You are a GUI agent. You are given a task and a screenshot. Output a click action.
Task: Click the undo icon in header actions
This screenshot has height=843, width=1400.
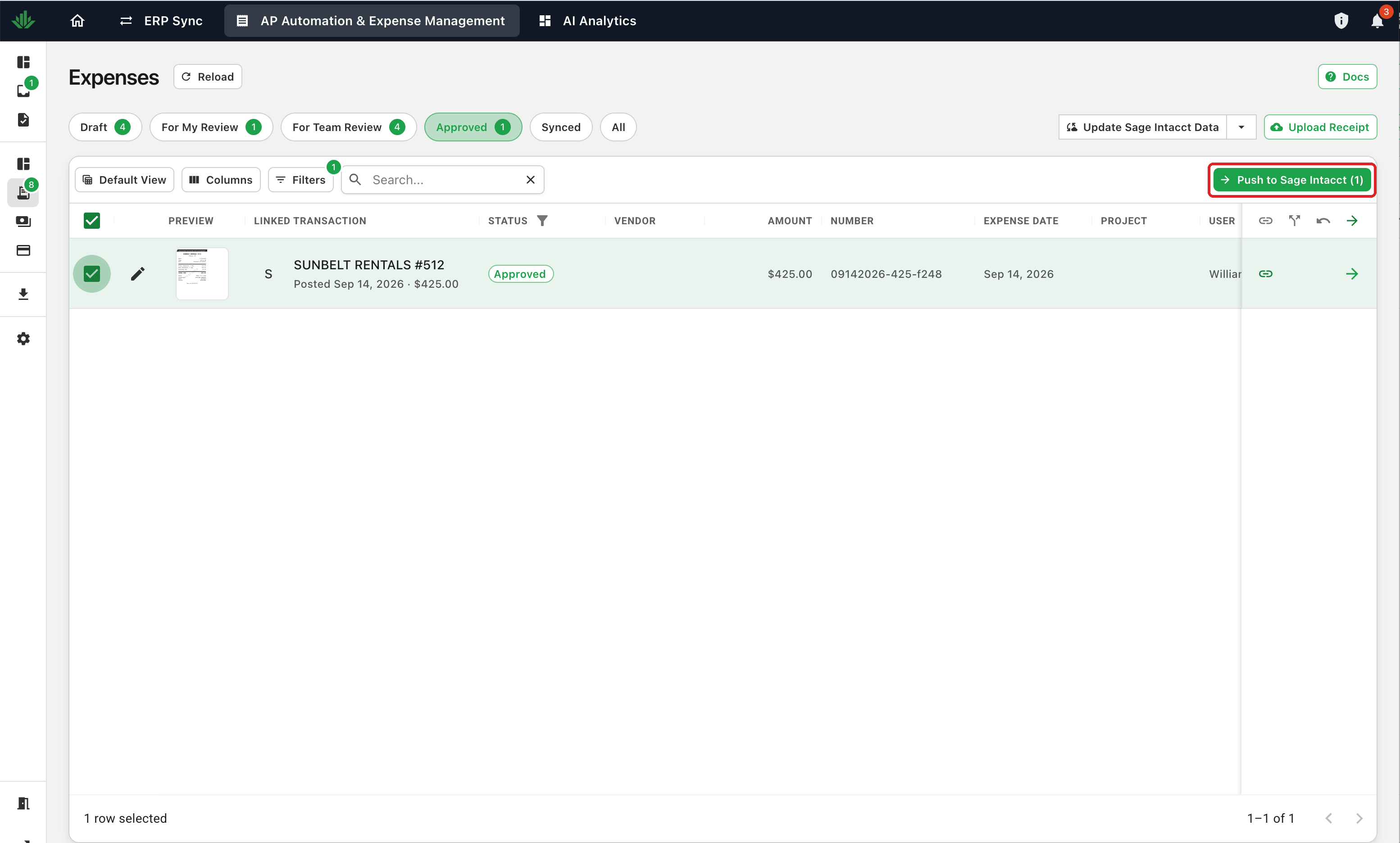(1323, 220)
